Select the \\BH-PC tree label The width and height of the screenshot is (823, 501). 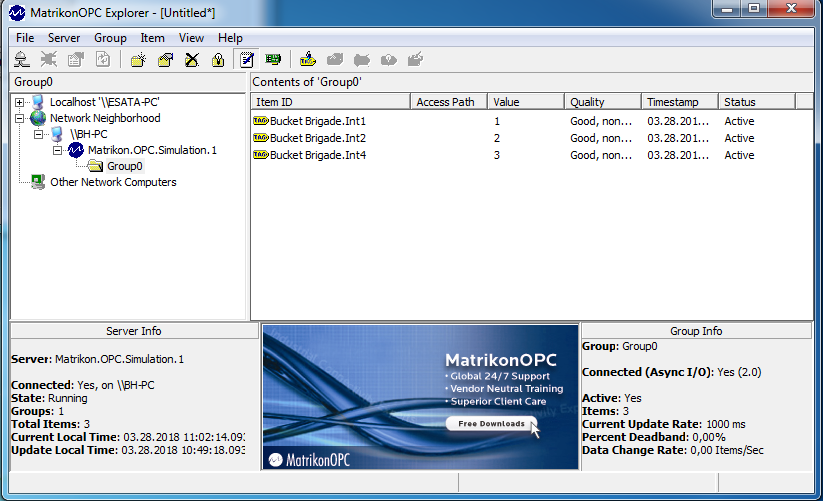click(88, 134)
